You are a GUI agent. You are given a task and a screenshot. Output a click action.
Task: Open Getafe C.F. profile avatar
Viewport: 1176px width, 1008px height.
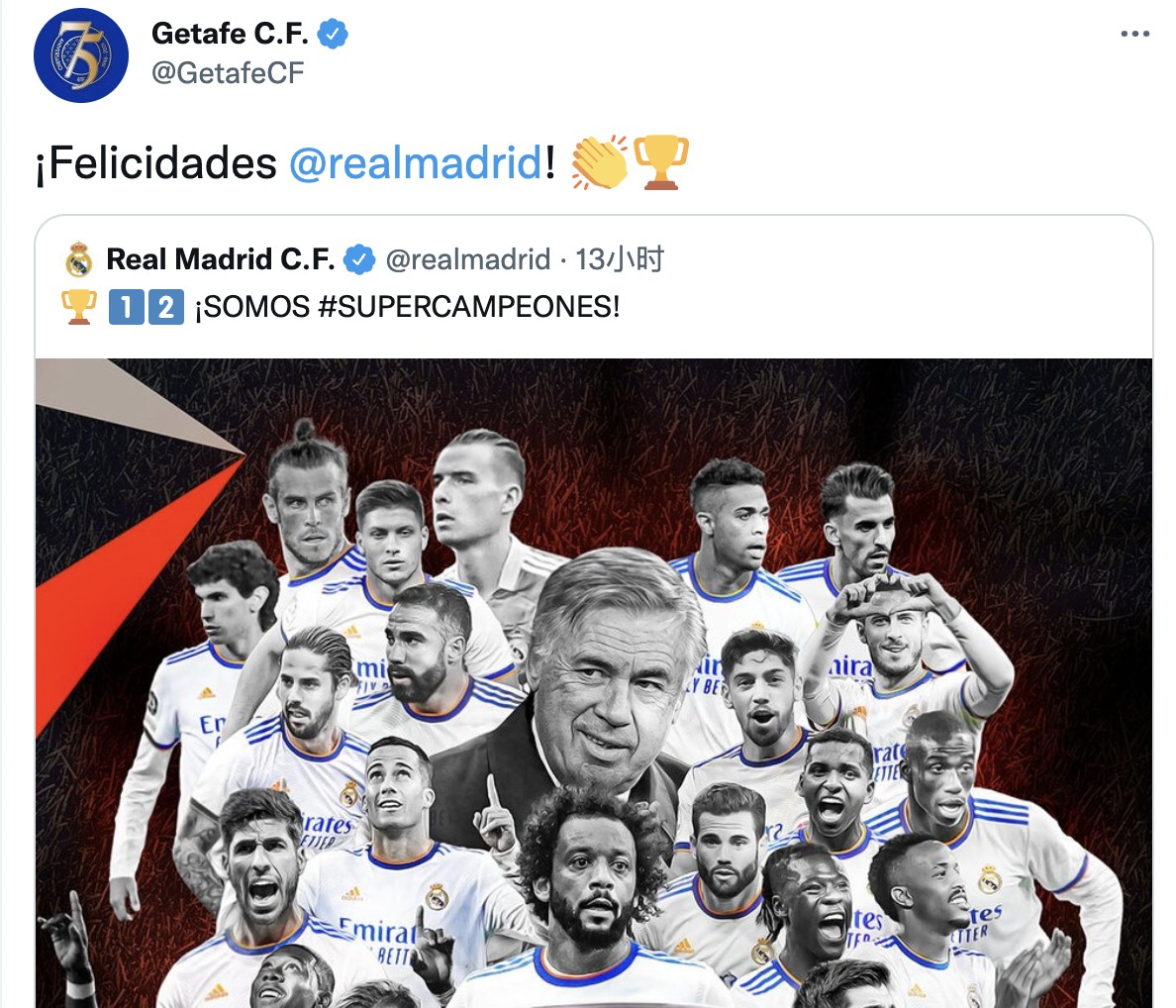(81, 55)
